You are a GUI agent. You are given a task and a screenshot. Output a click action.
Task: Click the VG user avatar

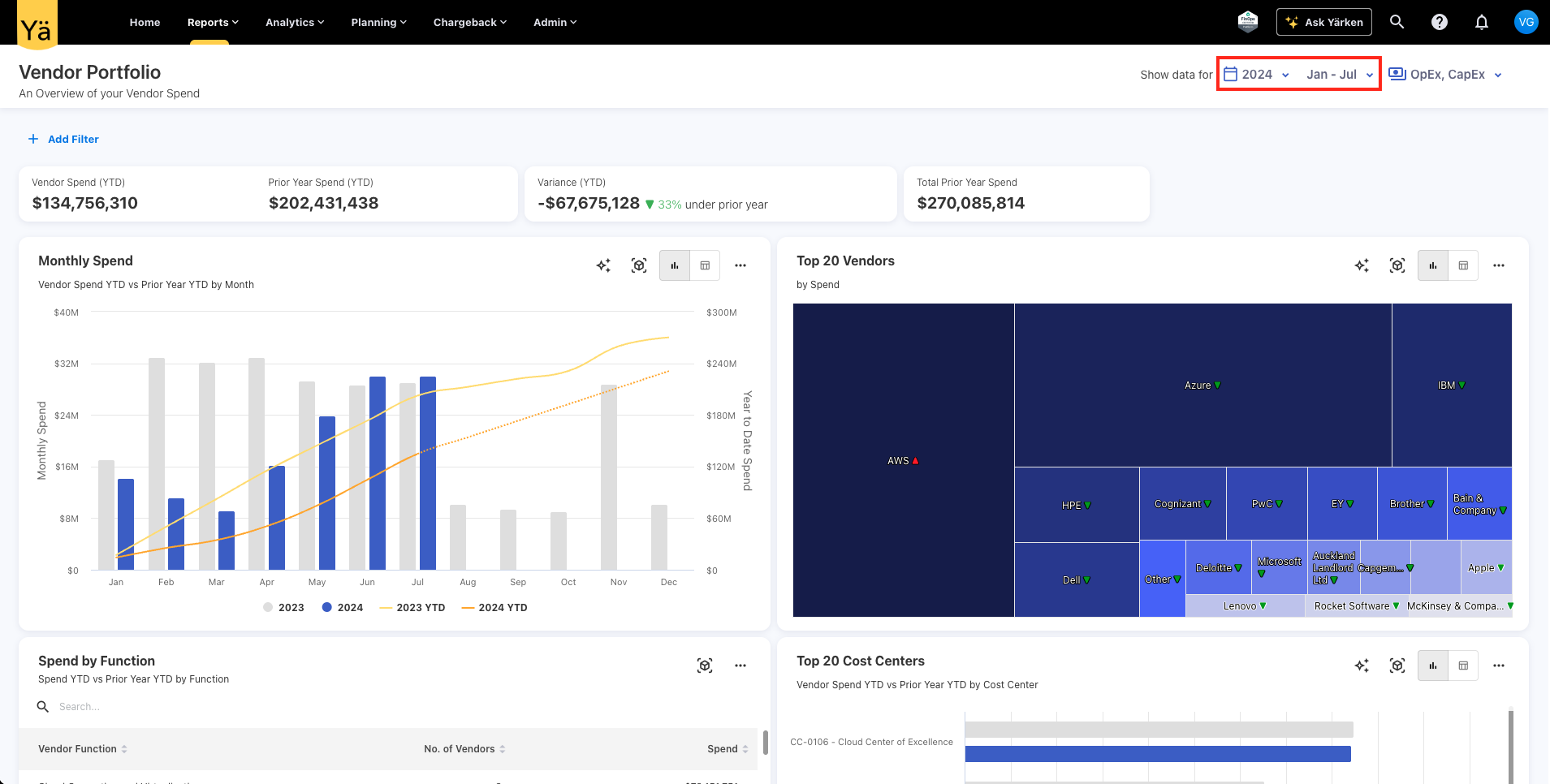coord(1526,22)
